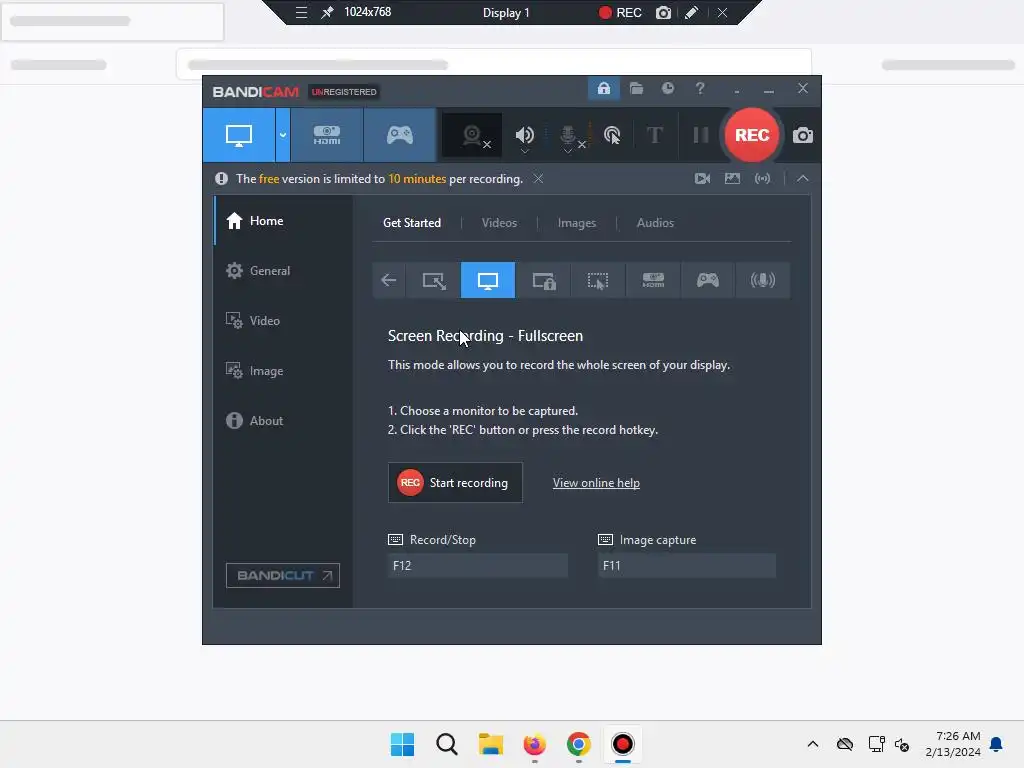Open Image settings in sidebar
This screenshot has width=1024, height=768.
point(283,371)
